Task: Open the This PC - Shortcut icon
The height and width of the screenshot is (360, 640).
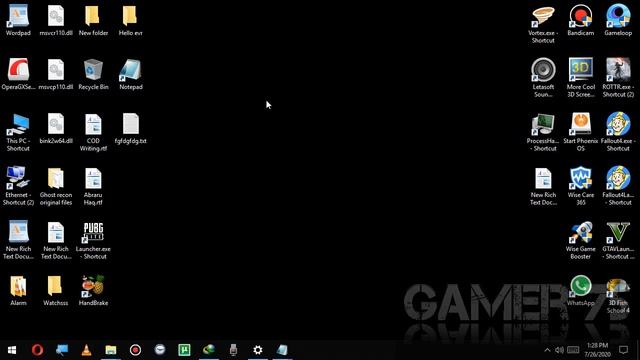Action: click(18, 132)
